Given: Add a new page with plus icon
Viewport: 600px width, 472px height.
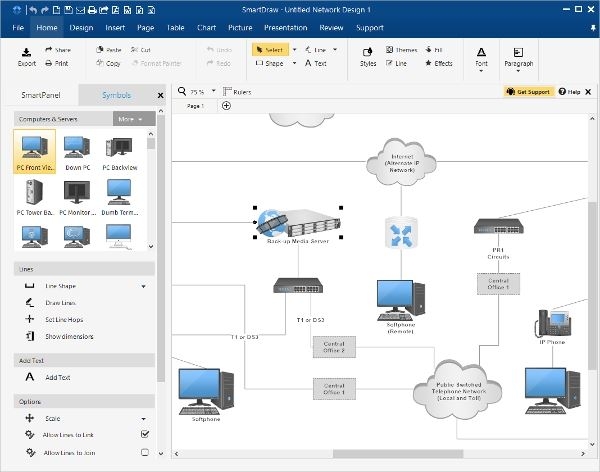Looking at the screenshot, I should 226,106.
